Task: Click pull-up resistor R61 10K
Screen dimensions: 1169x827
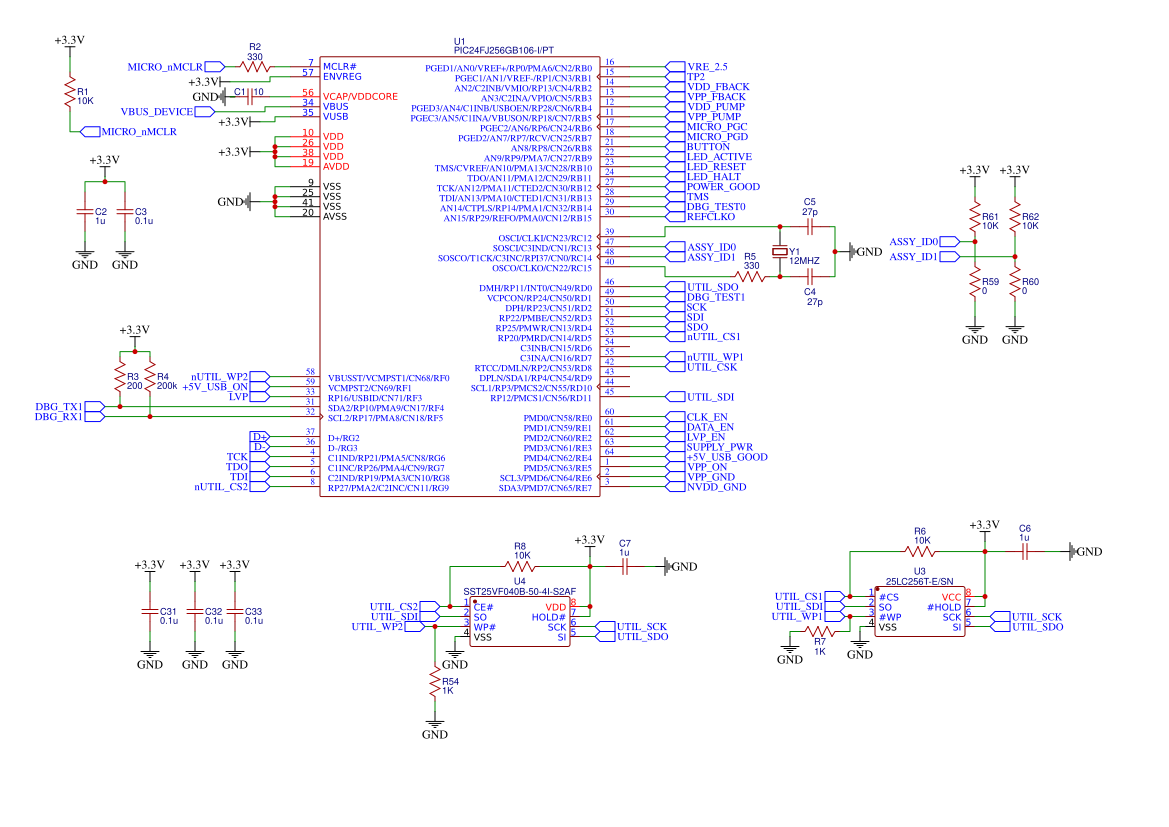Action: point(974,218)
